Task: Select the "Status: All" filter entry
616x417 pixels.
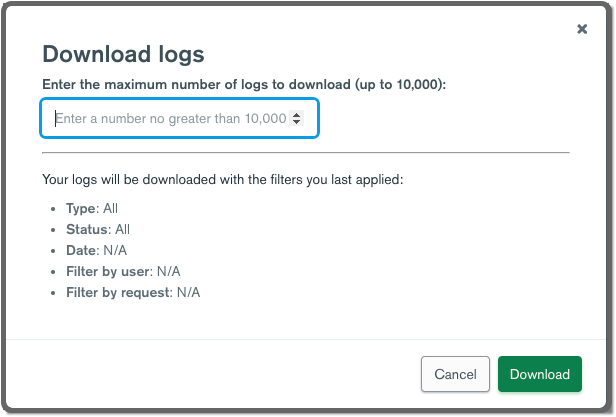Action: point(99,229)
